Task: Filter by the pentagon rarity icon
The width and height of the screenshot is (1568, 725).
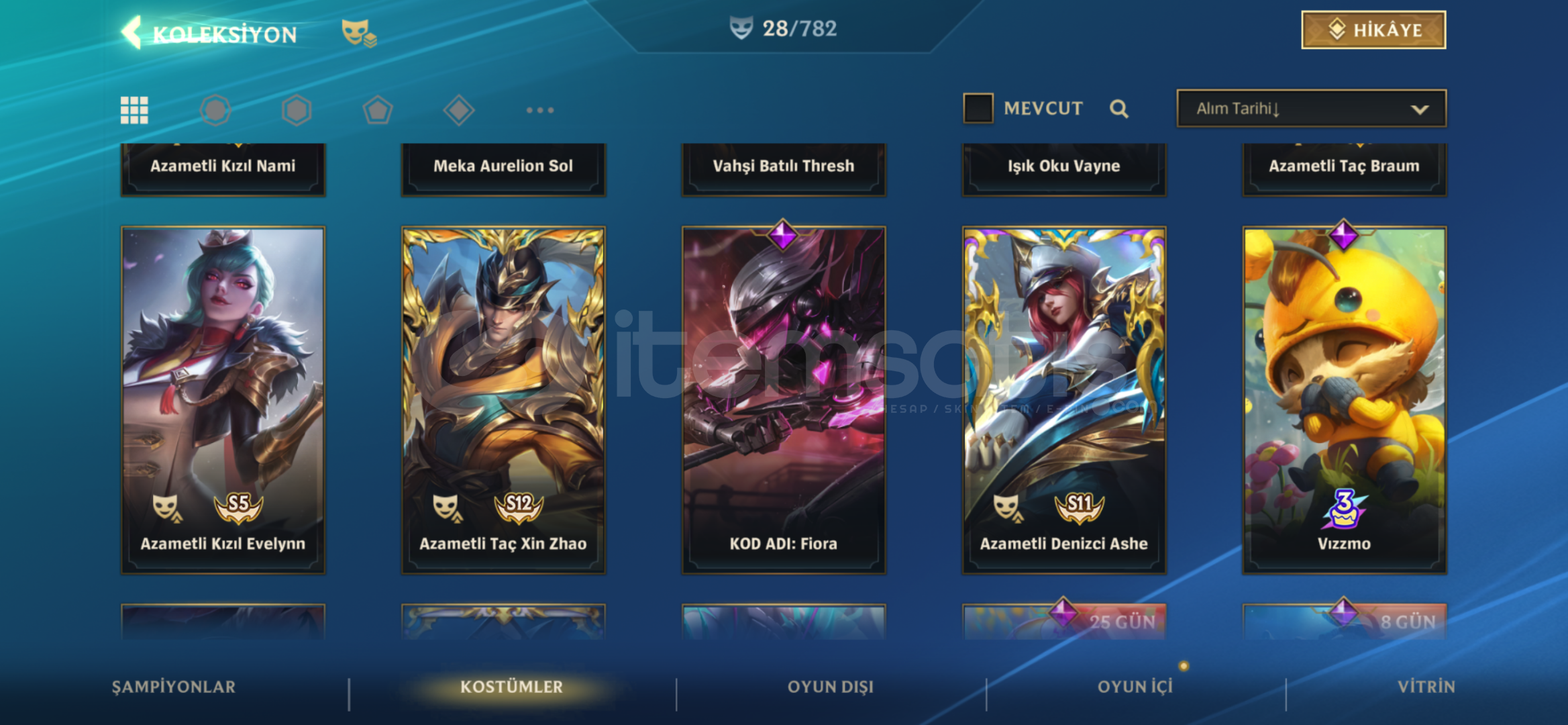Action: point(378,110)
